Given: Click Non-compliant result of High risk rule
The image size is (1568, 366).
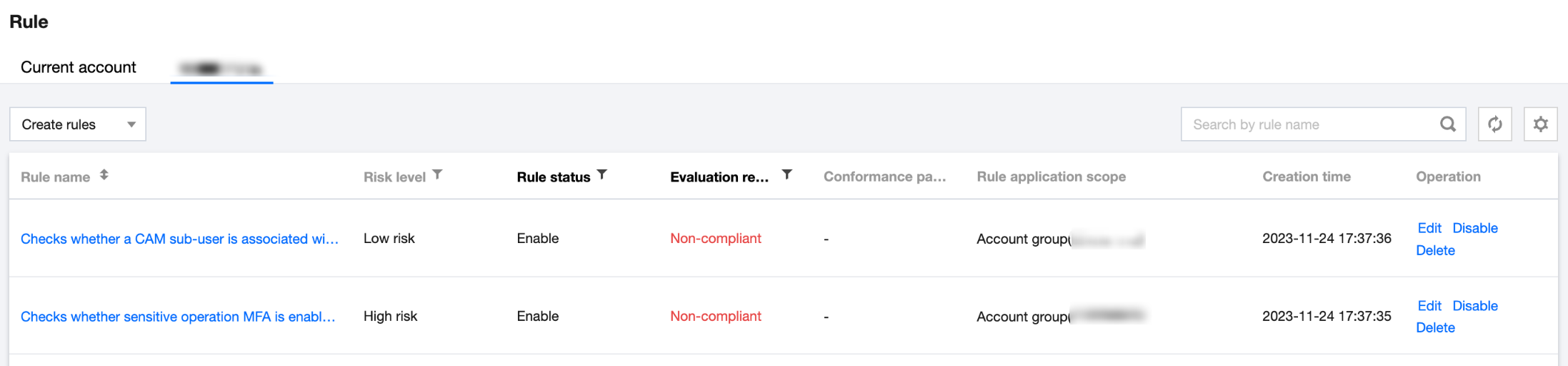Looking at the screenshot, I should (x=715, y=316).
